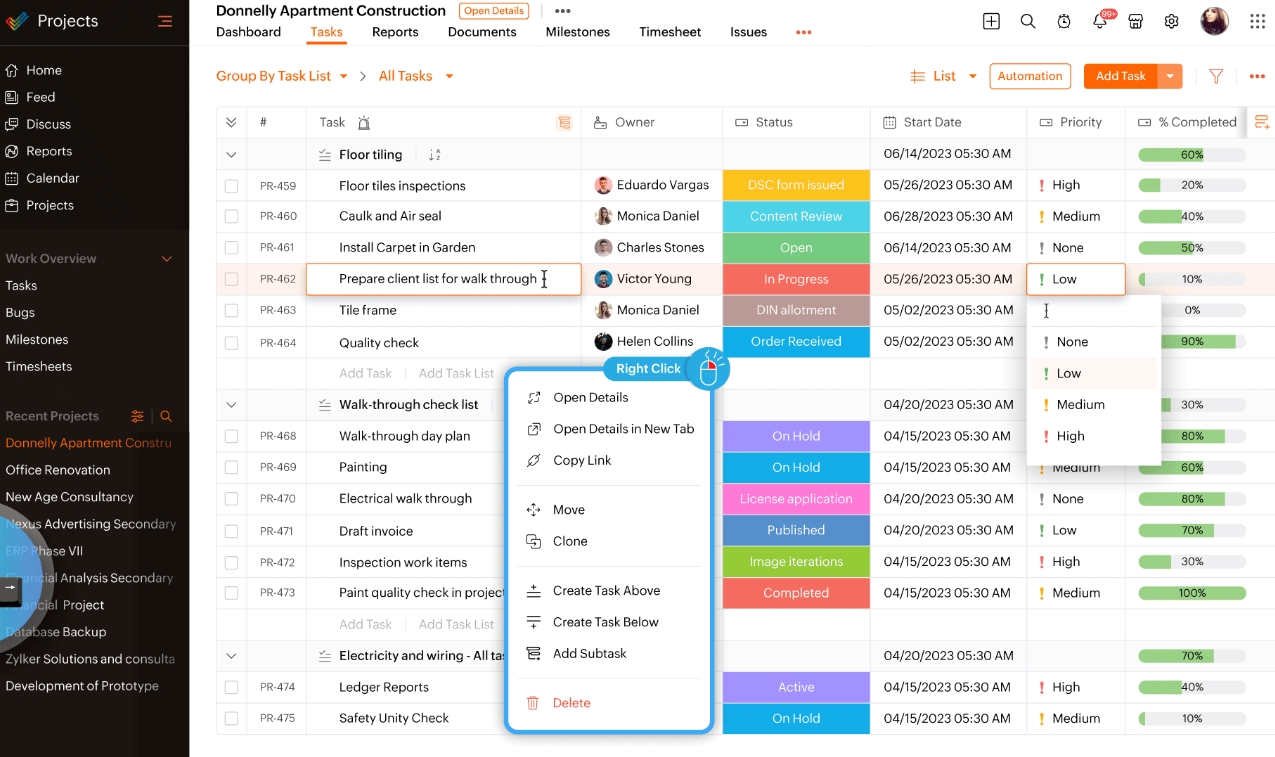Collapse the Floor tiling task group
Viewport: 1275px width, 757px height.
click(231, 154)
